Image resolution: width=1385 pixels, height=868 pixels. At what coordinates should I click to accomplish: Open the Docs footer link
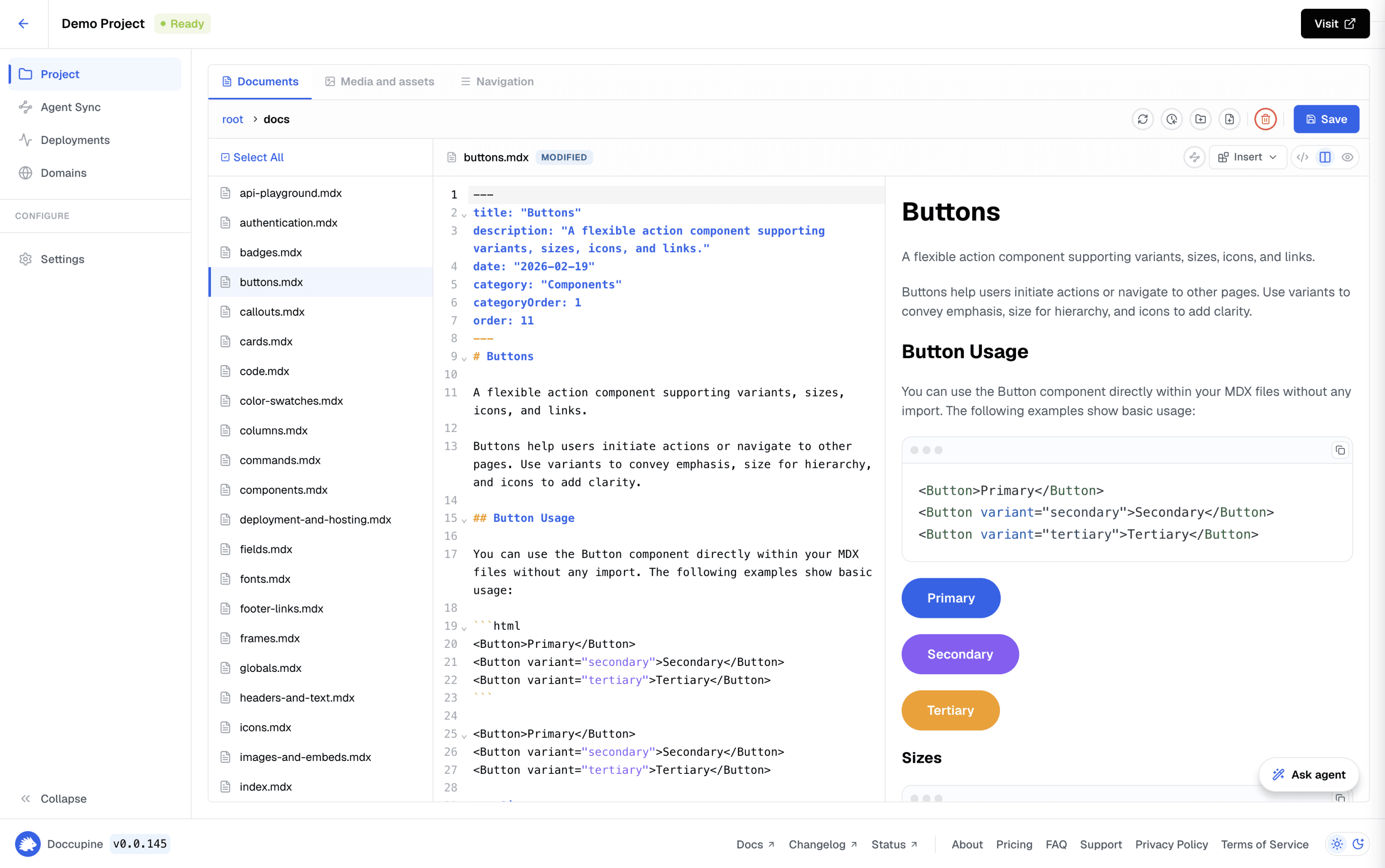(756, 844)
